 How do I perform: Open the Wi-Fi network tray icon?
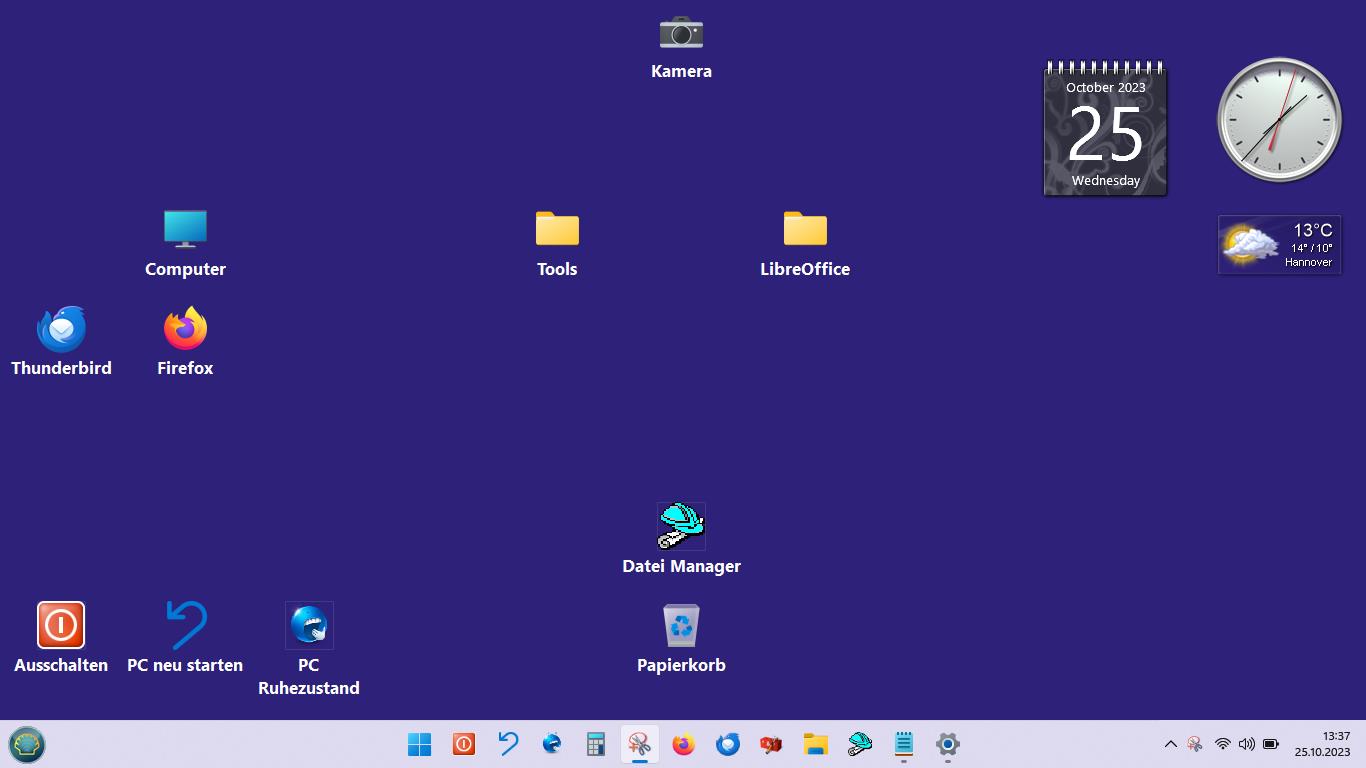pos(1222,744)
